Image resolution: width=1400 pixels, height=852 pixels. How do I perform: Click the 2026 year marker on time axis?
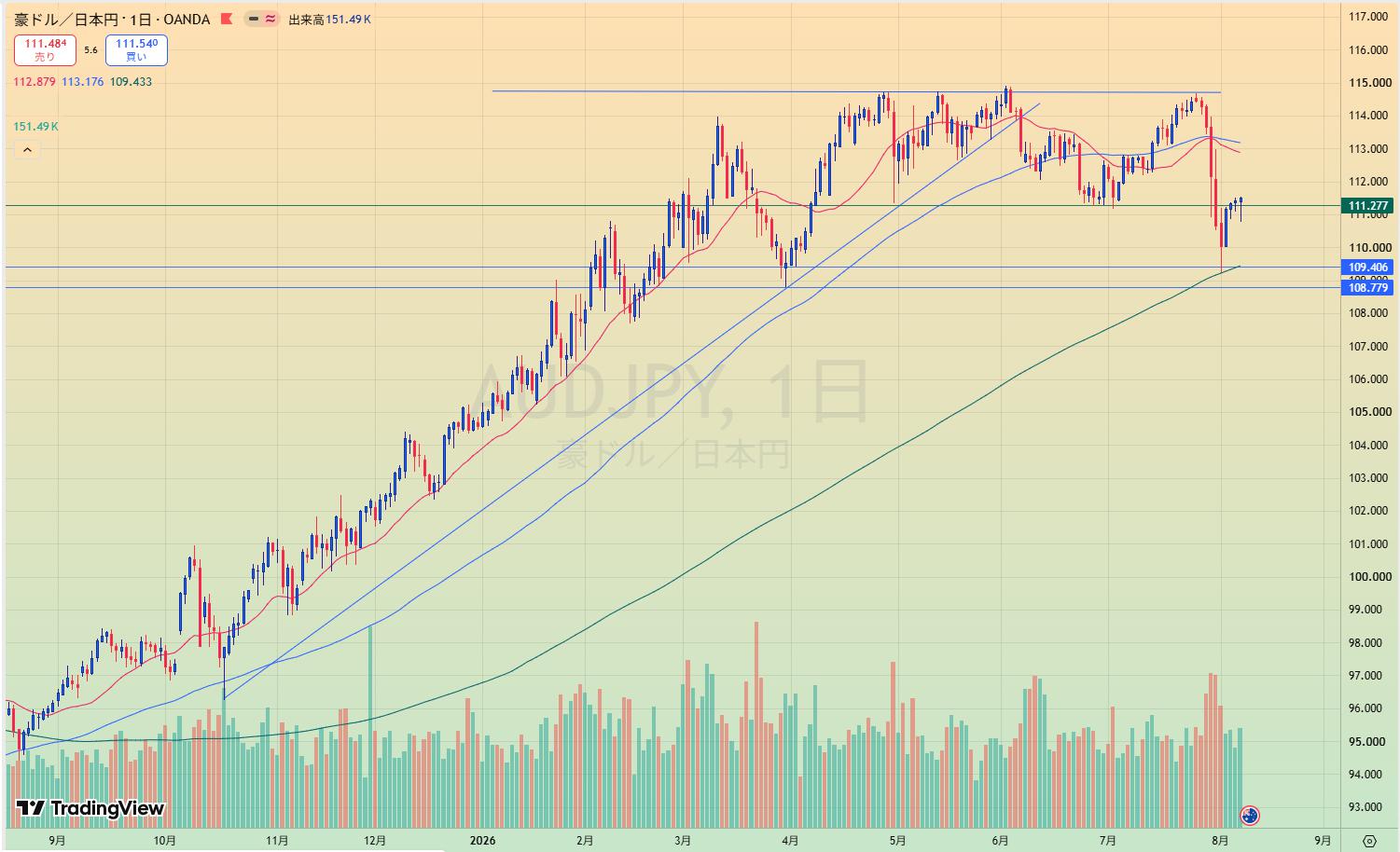[x=483, y=840]
